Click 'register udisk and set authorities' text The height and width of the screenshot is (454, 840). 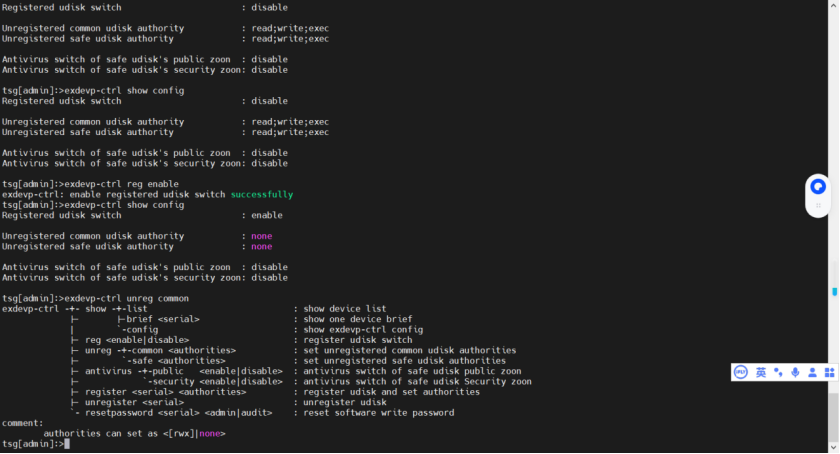(x=392, y=392)
